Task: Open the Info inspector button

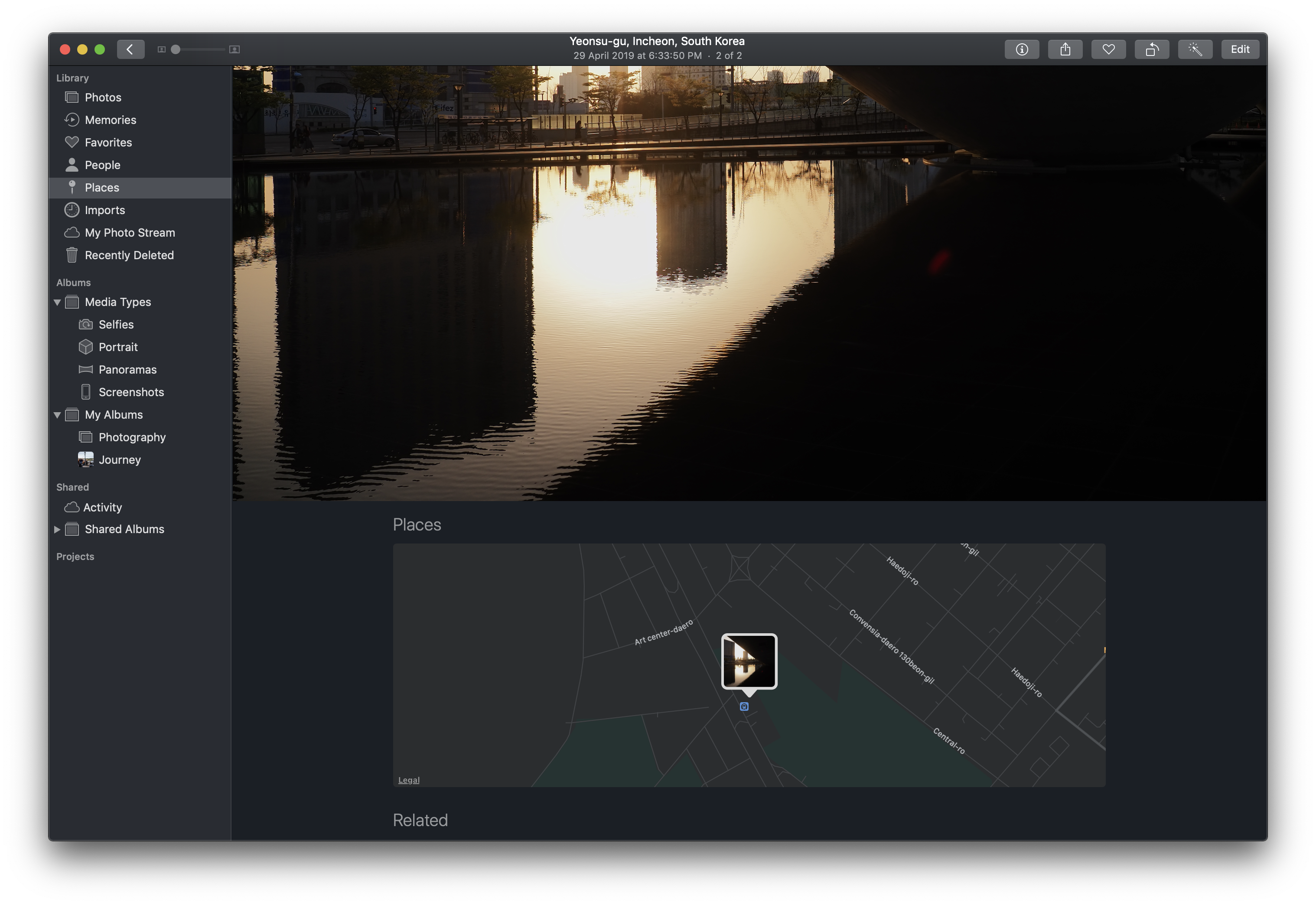Action: pos(1022,49)
